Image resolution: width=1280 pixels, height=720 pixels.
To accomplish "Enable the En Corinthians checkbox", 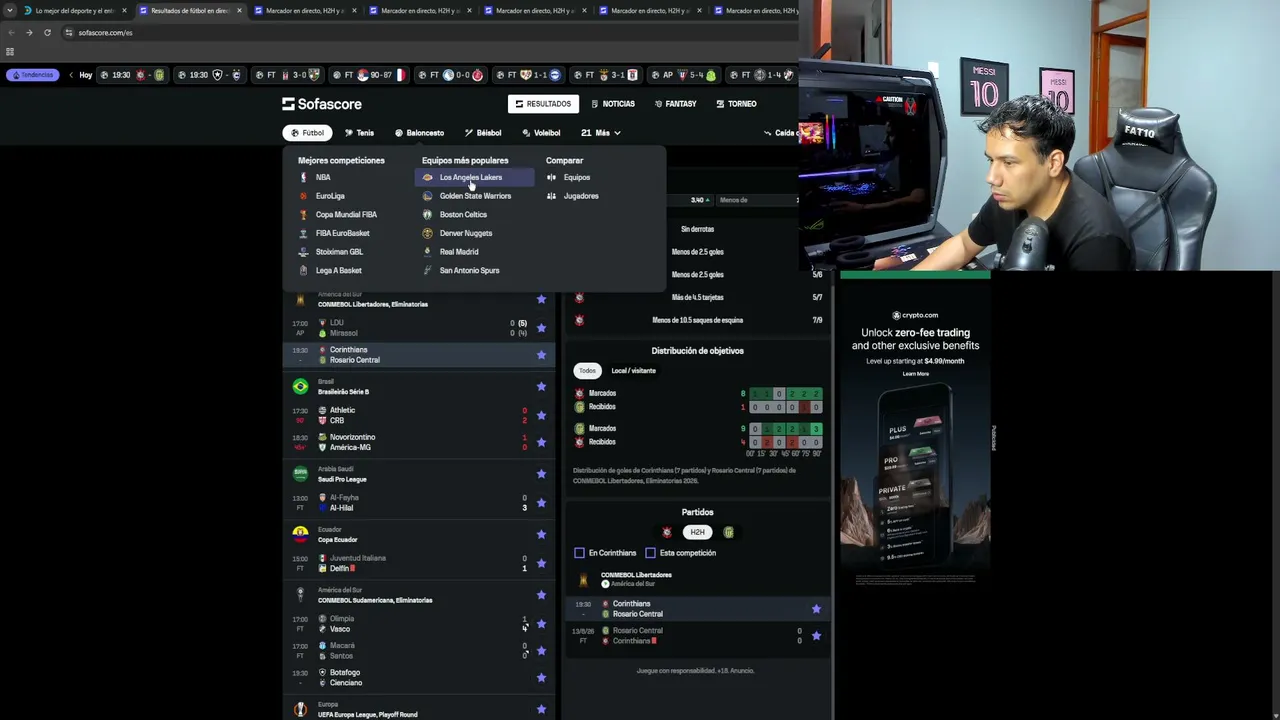I will pos(579,553).
